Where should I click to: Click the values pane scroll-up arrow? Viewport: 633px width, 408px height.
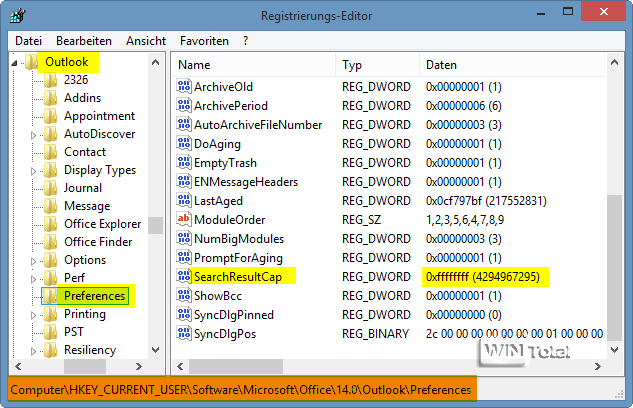click(614, 62)
